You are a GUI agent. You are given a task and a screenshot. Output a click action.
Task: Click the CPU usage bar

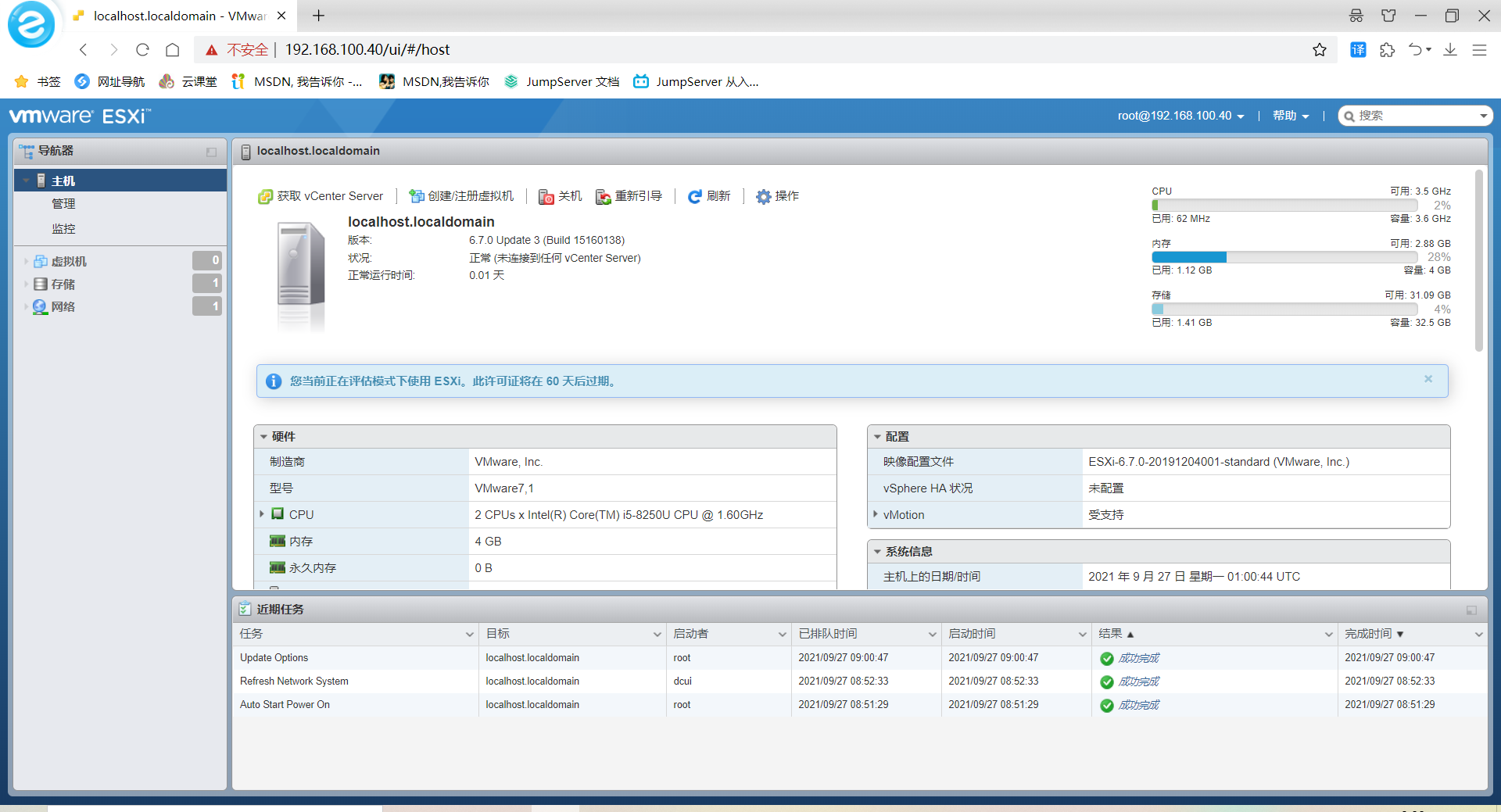click(x=1284, y=205)
